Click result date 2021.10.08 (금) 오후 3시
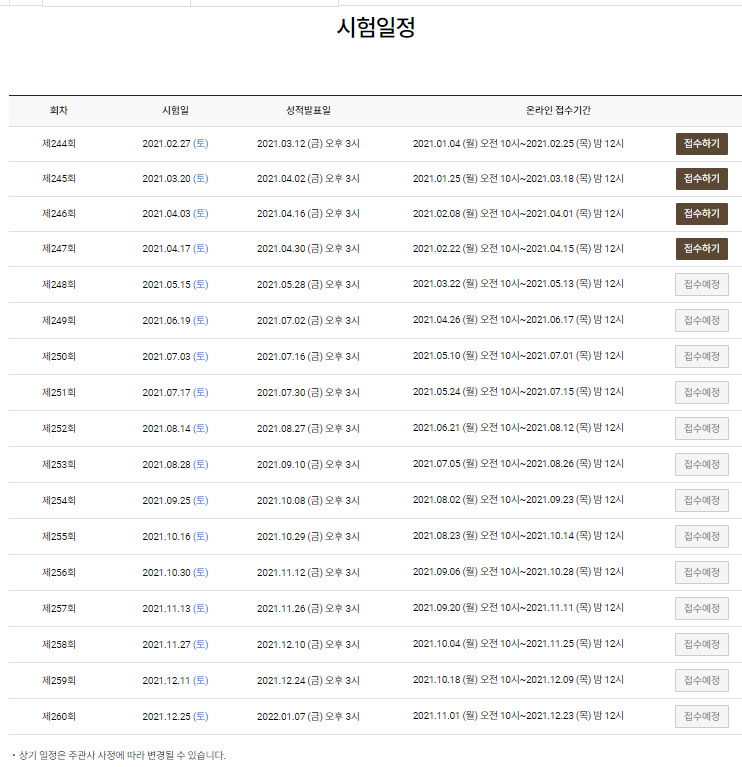This screenshot has width=742, height=767. 308,500
